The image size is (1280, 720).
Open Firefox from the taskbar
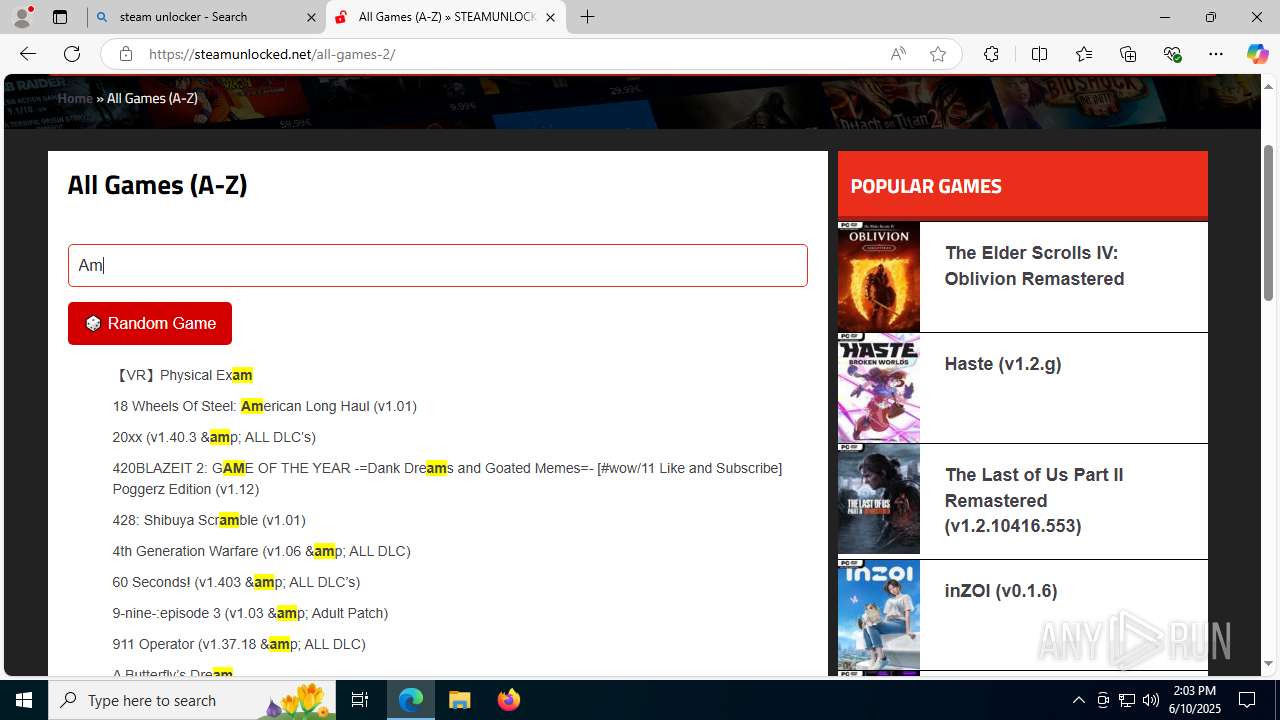(x=508, y=700)
